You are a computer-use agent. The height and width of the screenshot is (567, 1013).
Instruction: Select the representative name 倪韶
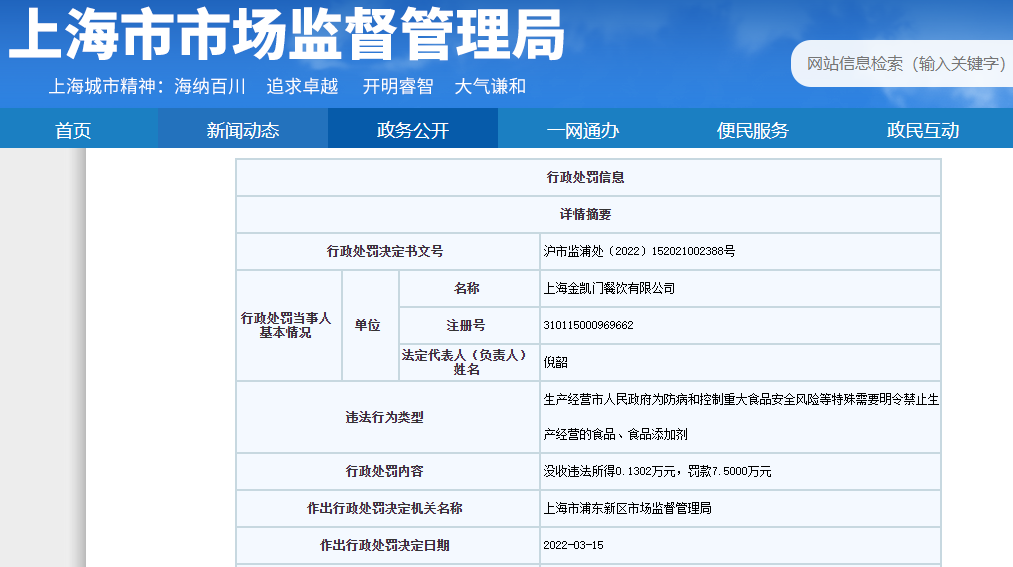(x=556, y=362)
